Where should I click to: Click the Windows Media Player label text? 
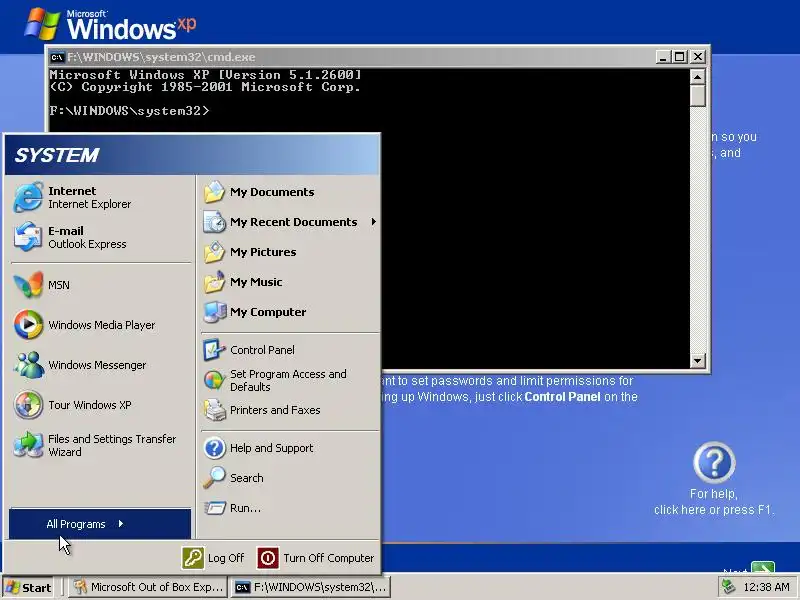tap(102, 325)
